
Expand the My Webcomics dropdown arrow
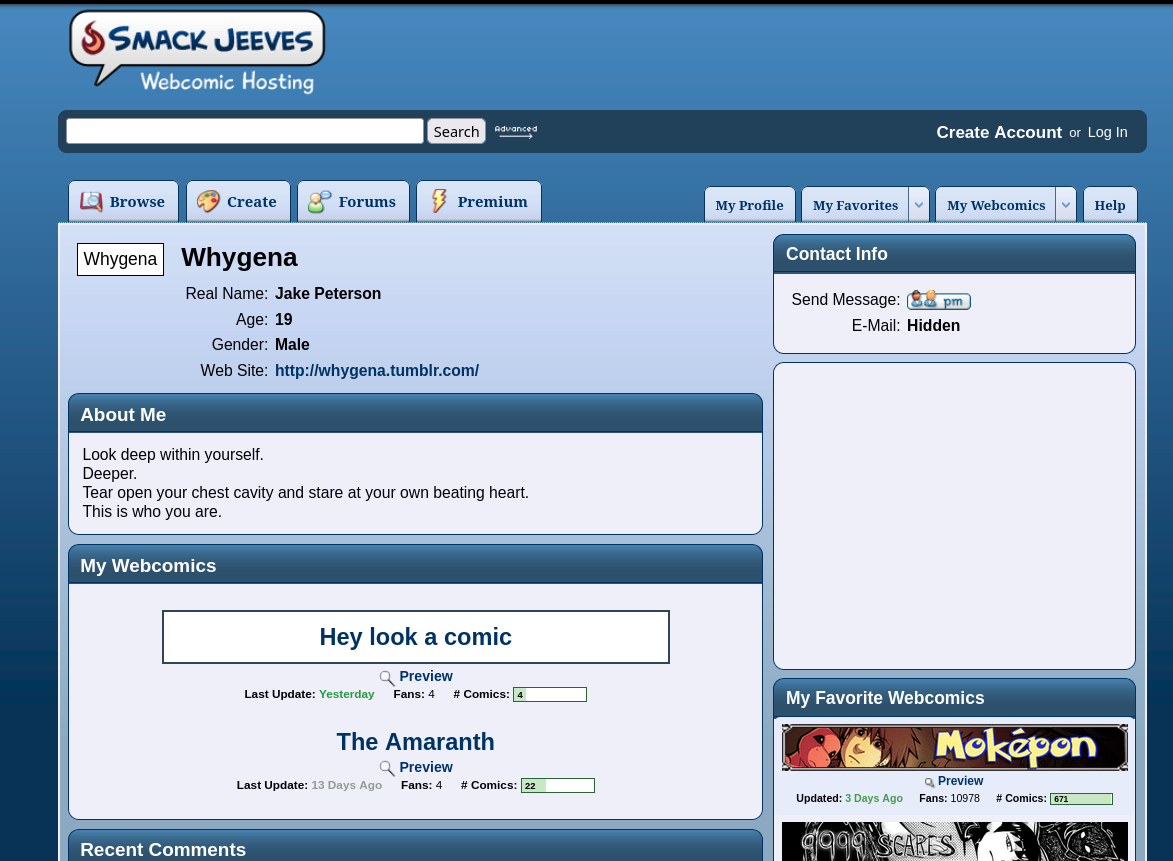pyautogui.click(x=1066, y=205)
